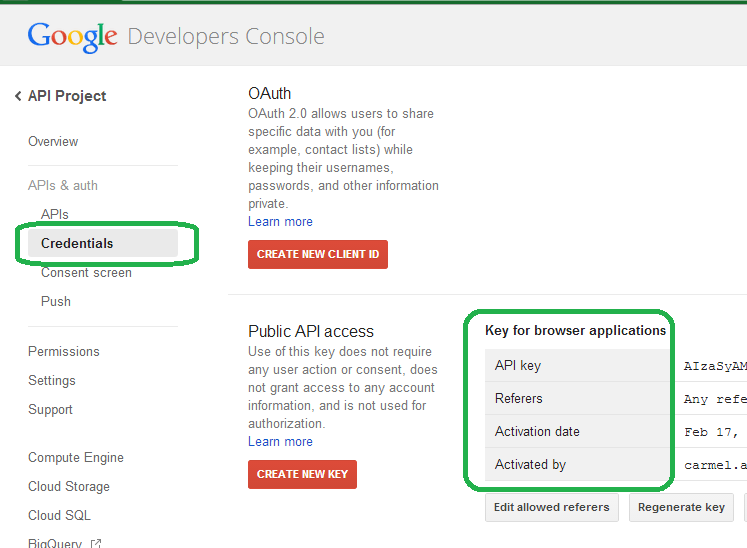Open Learn more link under OAuth
Screen dimensions: 747x548
click(280, 222)
